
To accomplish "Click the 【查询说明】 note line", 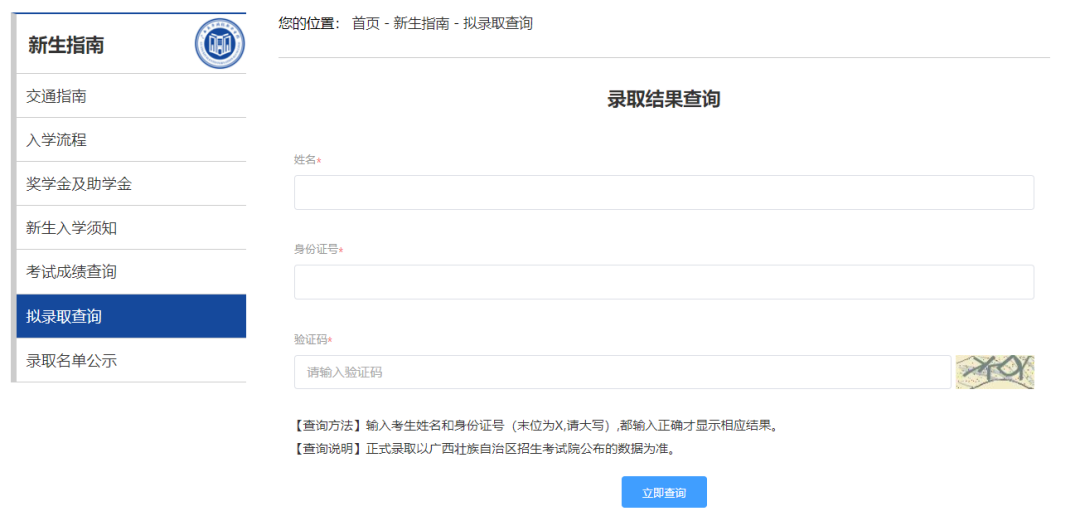I will 484,449.
